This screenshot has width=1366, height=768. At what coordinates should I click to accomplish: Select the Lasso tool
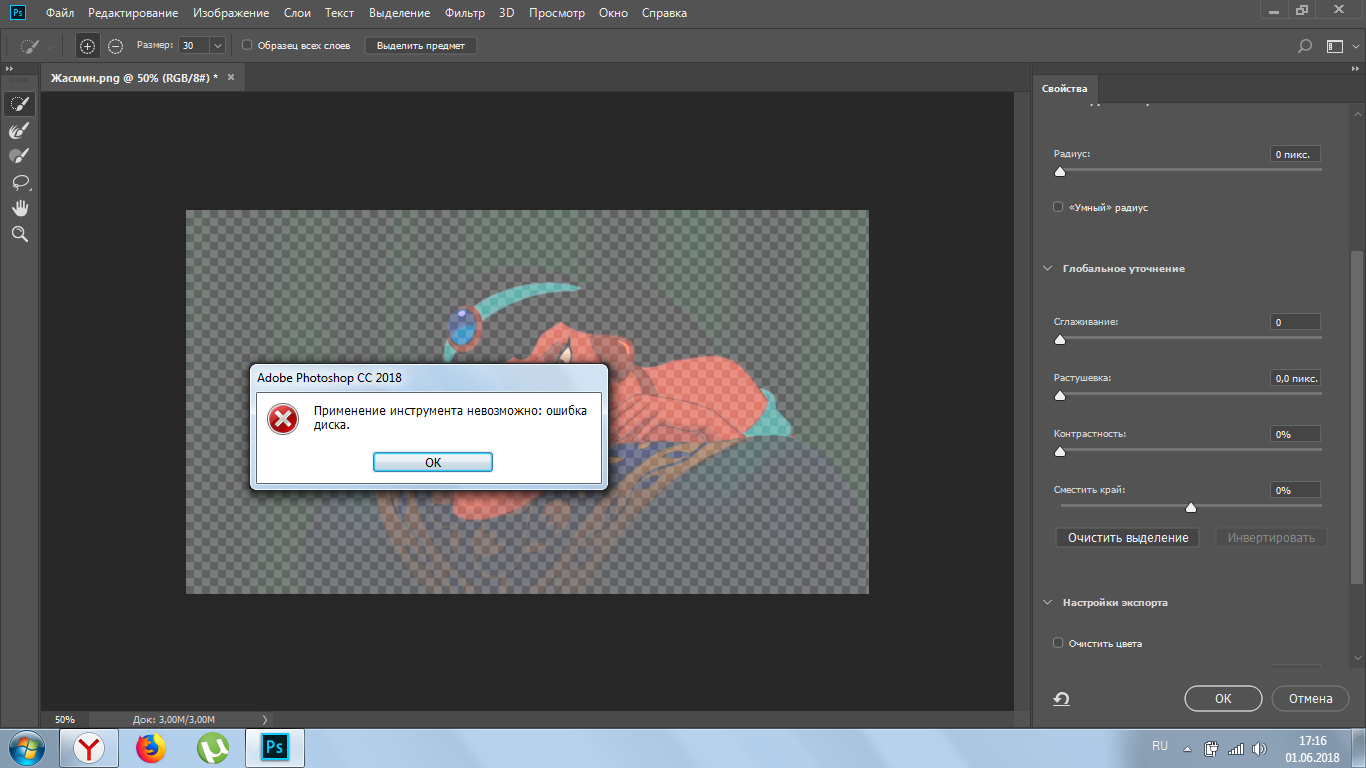coord(19,182)
